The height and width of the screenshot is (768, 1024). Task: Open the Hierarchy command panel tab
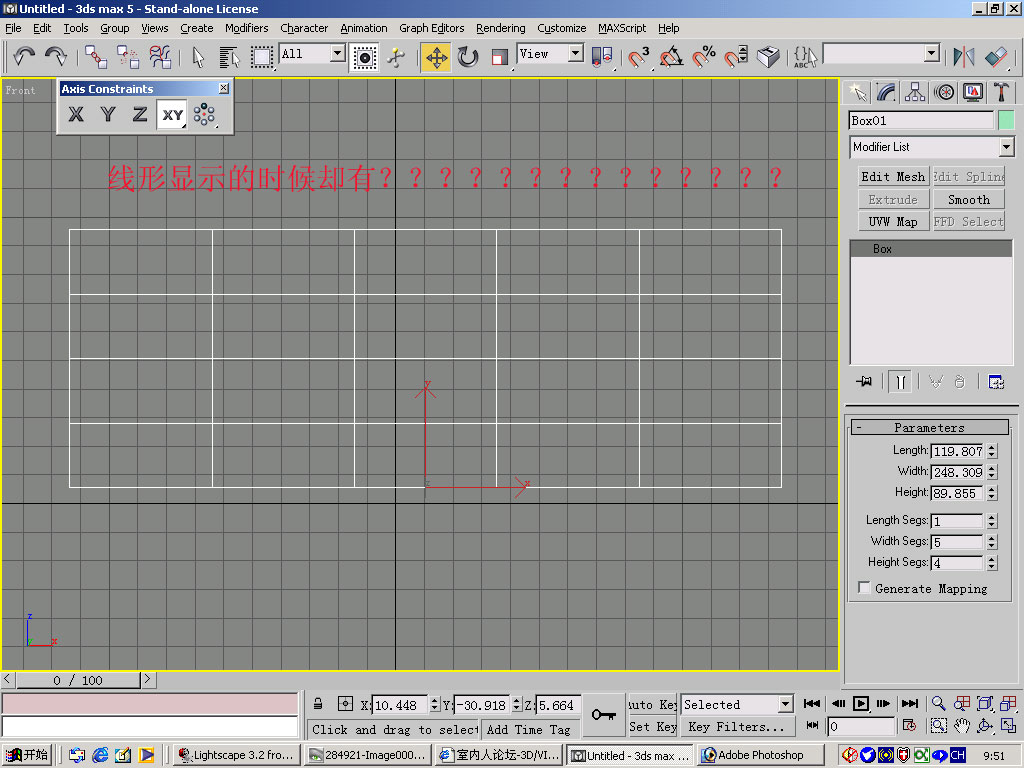click(915, 92)
